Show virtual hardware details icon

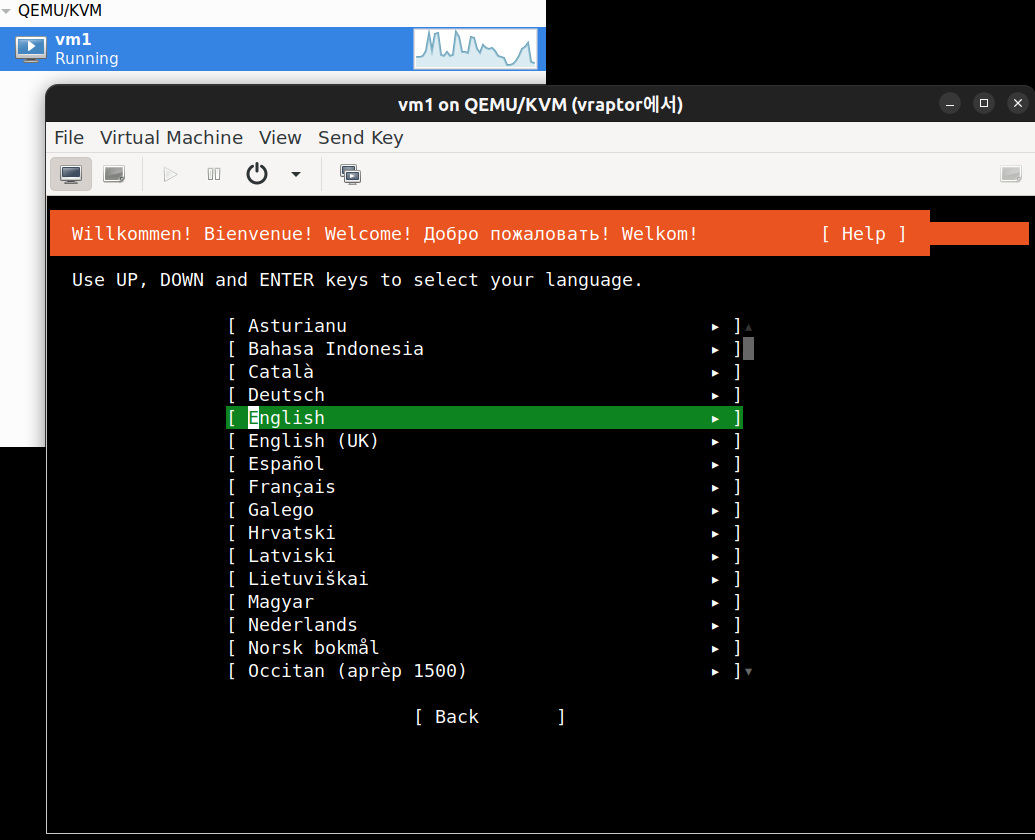(x=114, y=174)
